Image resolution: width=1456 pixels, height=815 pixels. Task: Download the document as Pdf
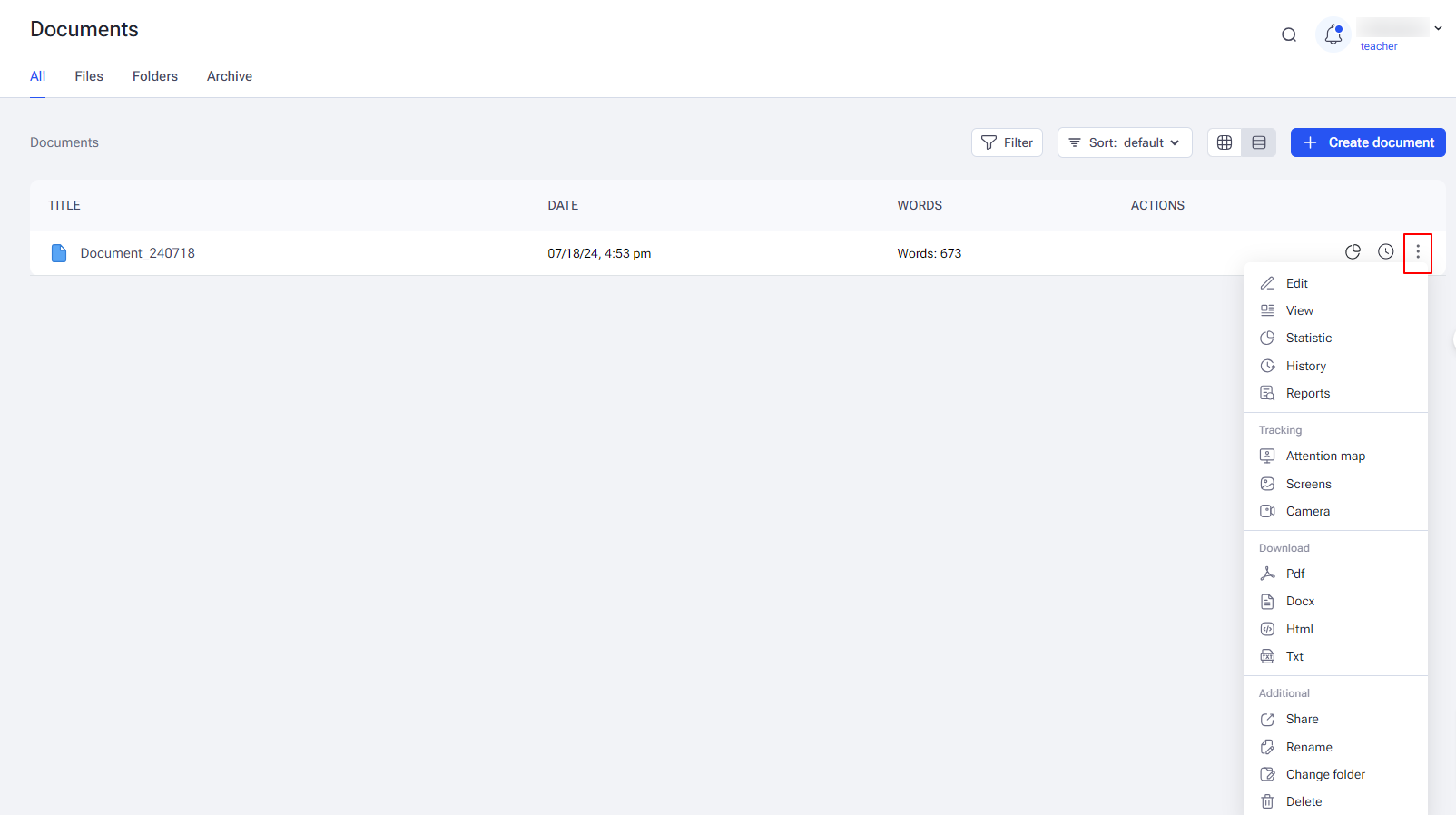pyautogui.click(x=1336, y=574)
